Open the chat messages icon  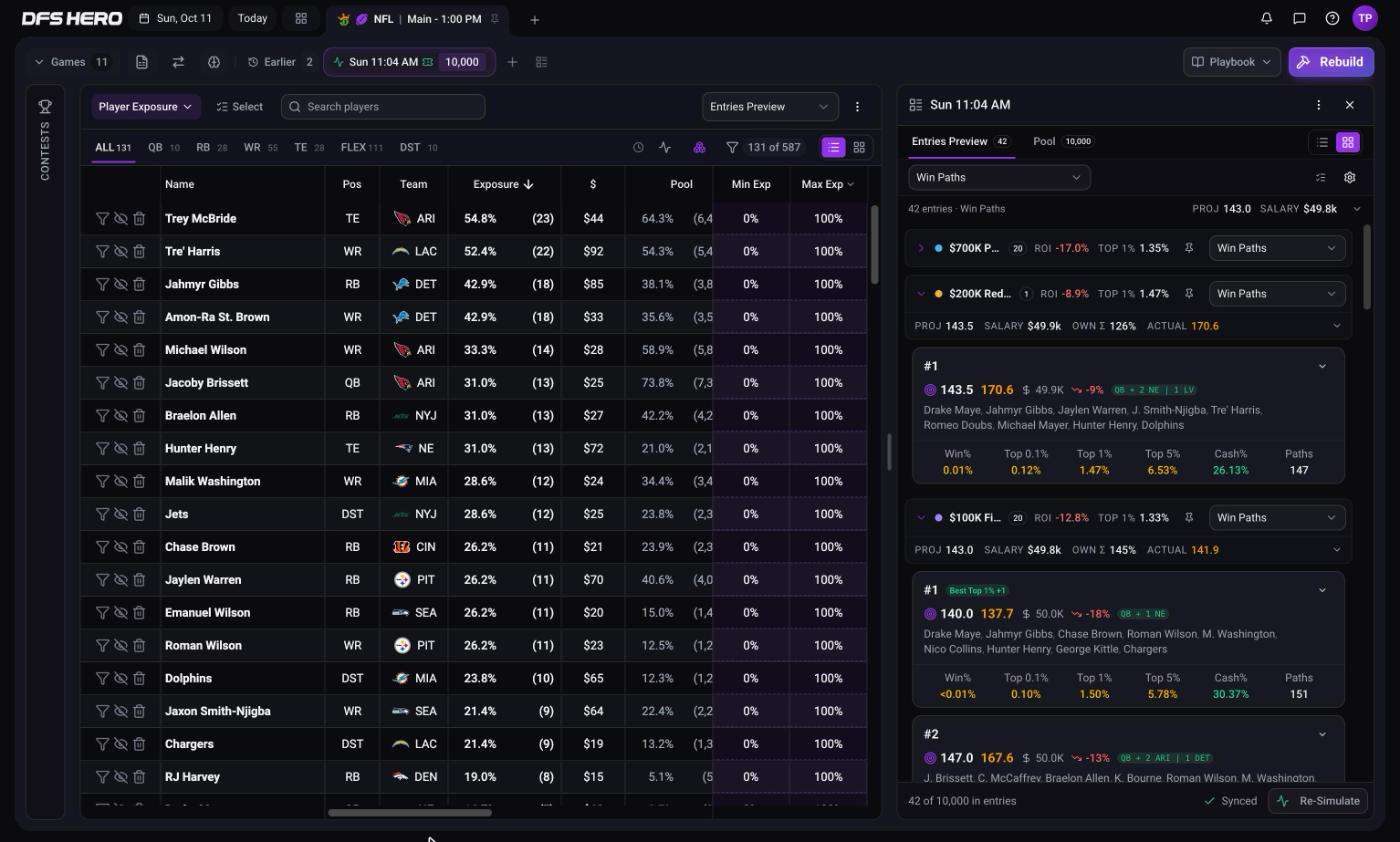point(1299,18)
